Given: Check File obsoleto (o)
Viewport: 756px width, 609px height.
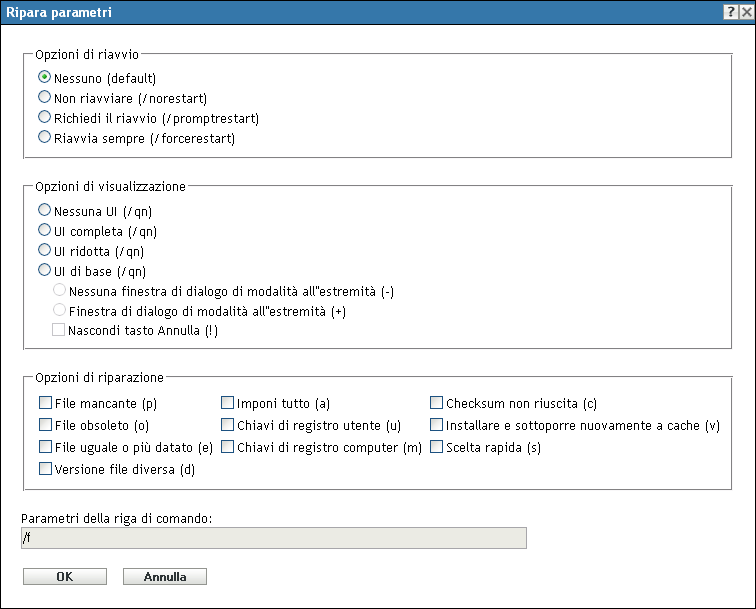Looking at the screenshot, I should point(45,425).
